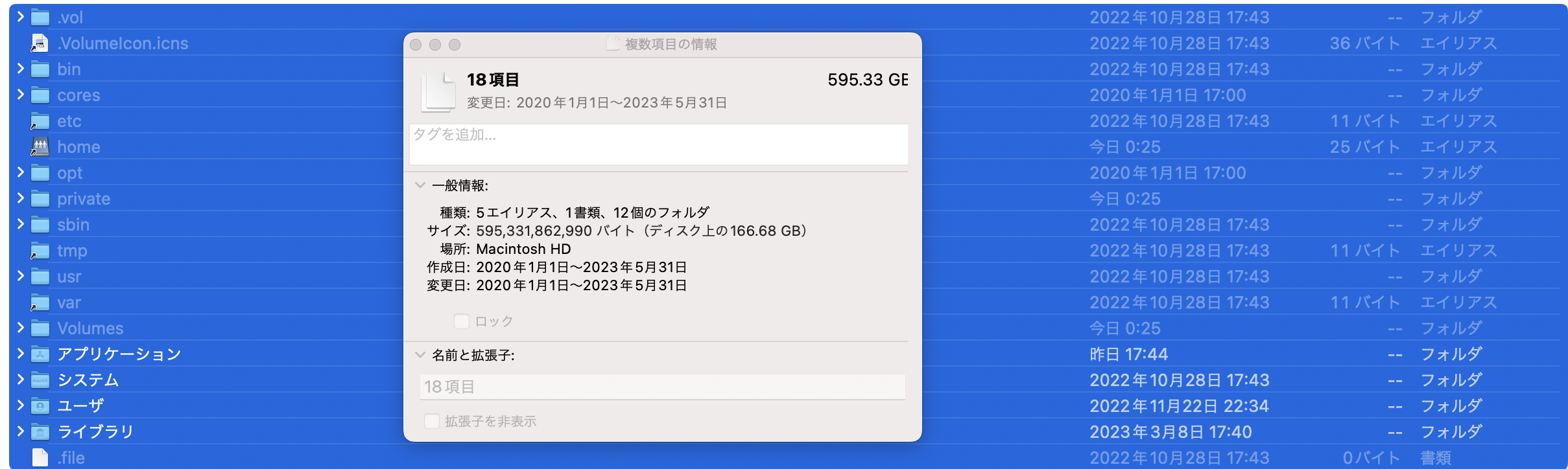This screenshot has height=469, width=1568.
Task: Click the .VolumeIcon.icns alias icon
Action: (39, 43)
